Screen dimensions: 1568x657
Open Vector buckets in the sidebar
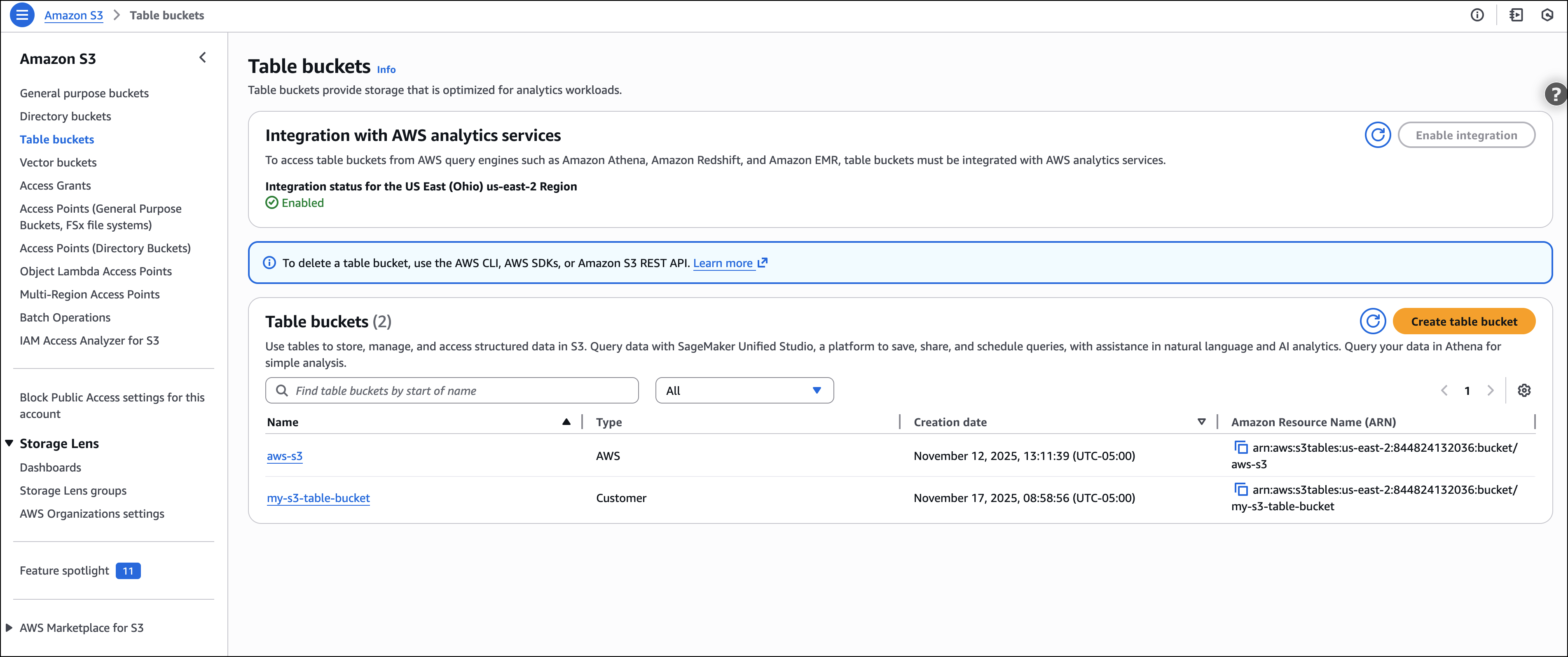(x=58, y=162)
